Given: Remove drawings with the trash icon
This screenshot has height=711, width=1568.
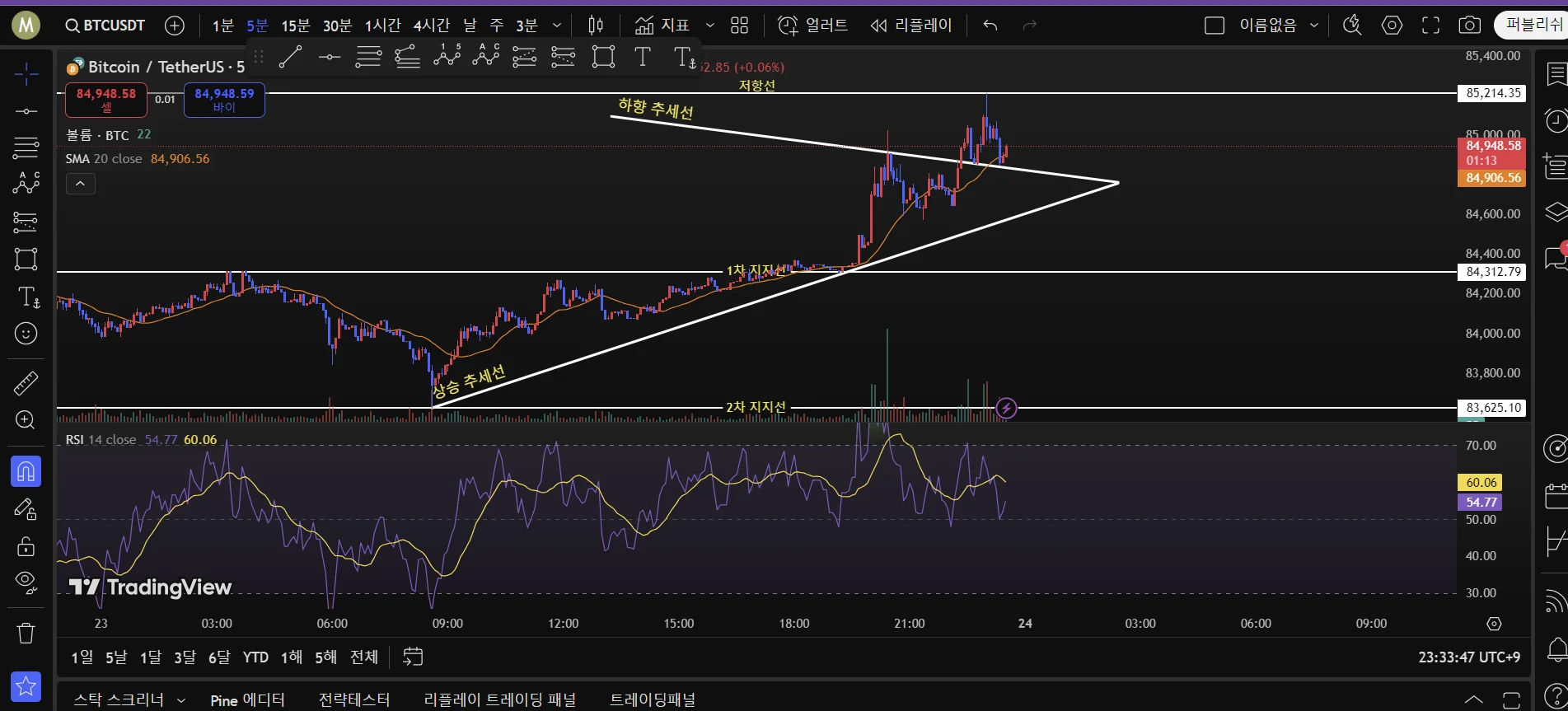Looking at the screenshot, I should click(x=26, y=633).
